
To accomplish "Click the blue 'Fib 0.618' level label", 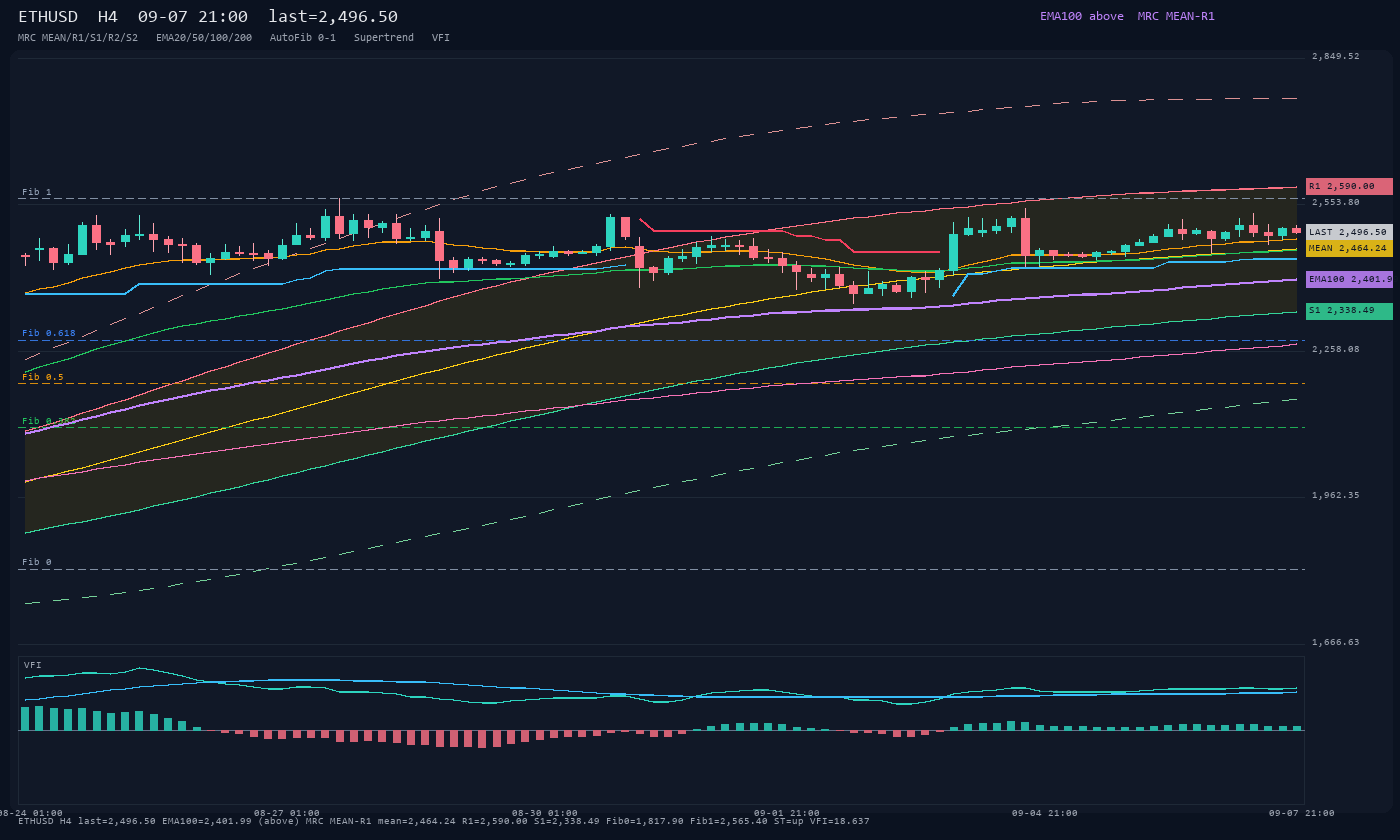I will coord(49,333).
